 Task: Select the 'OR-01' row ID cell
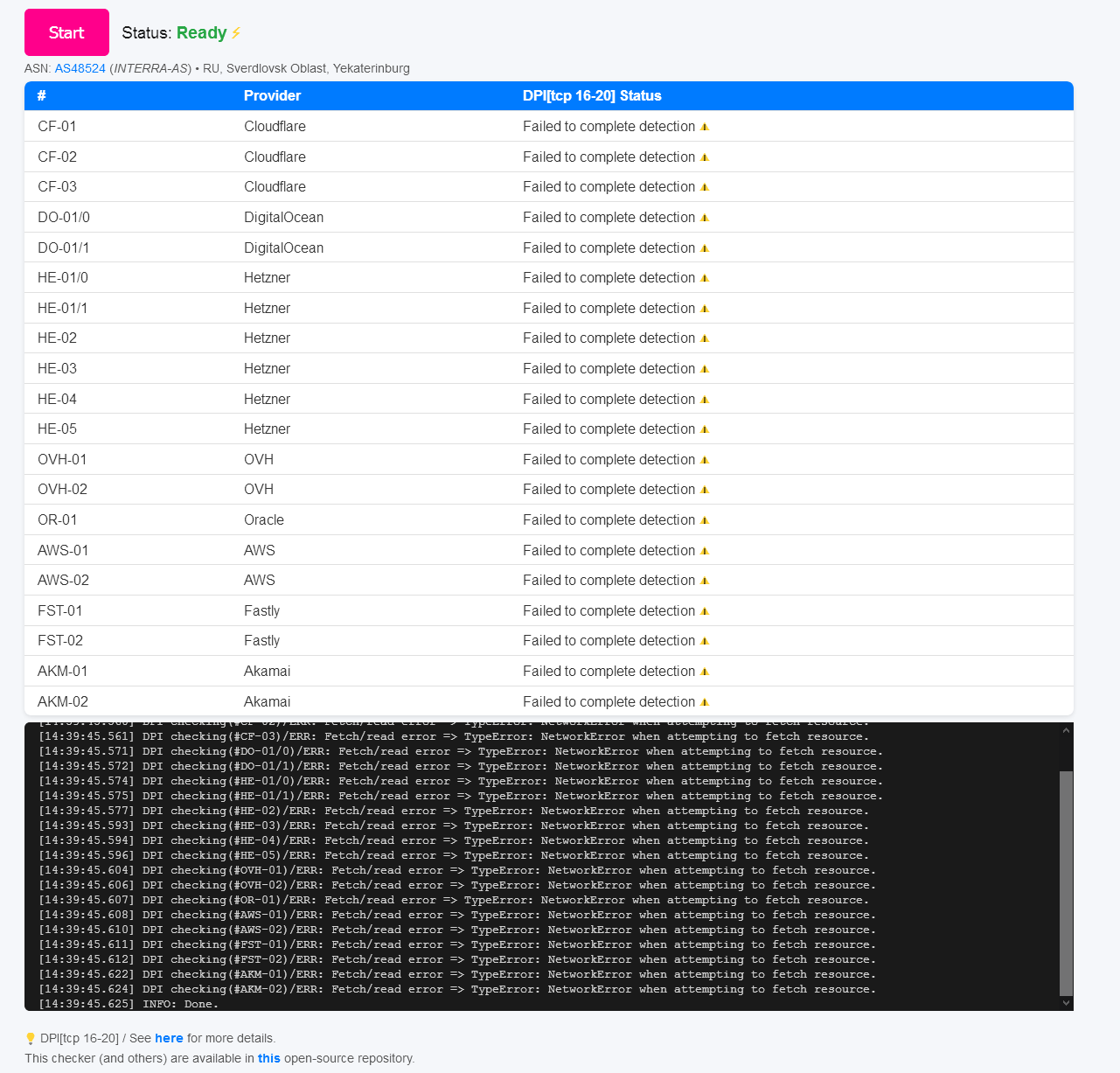point(58,520)
